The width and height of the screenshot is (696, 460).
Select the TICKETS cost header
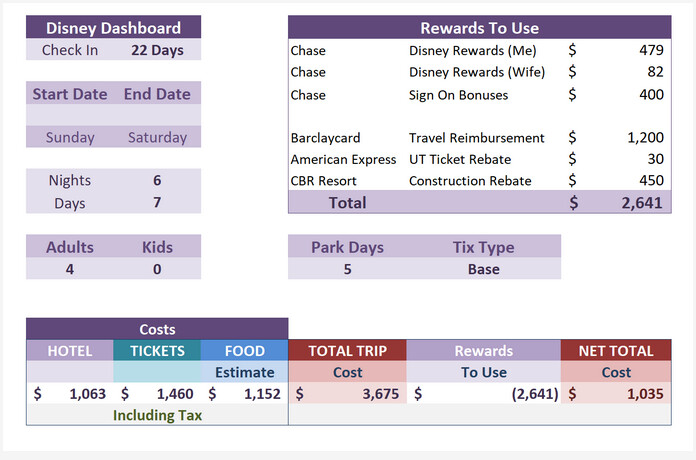pyautogui.click(x=157, y=351)
